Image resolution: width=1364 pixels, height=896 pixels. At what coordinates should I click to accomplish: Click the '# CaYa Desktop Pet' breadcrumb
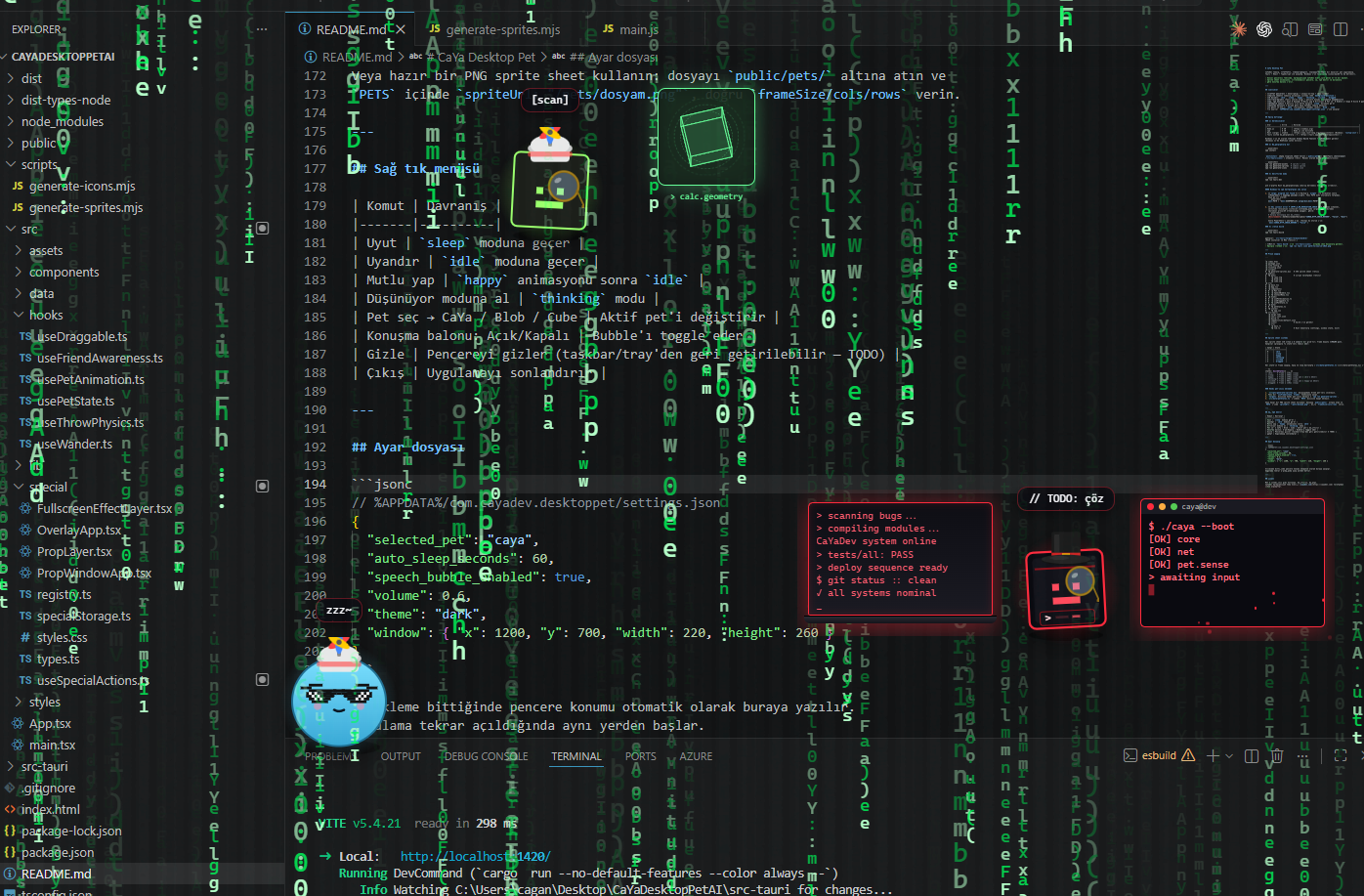(480, 57)
